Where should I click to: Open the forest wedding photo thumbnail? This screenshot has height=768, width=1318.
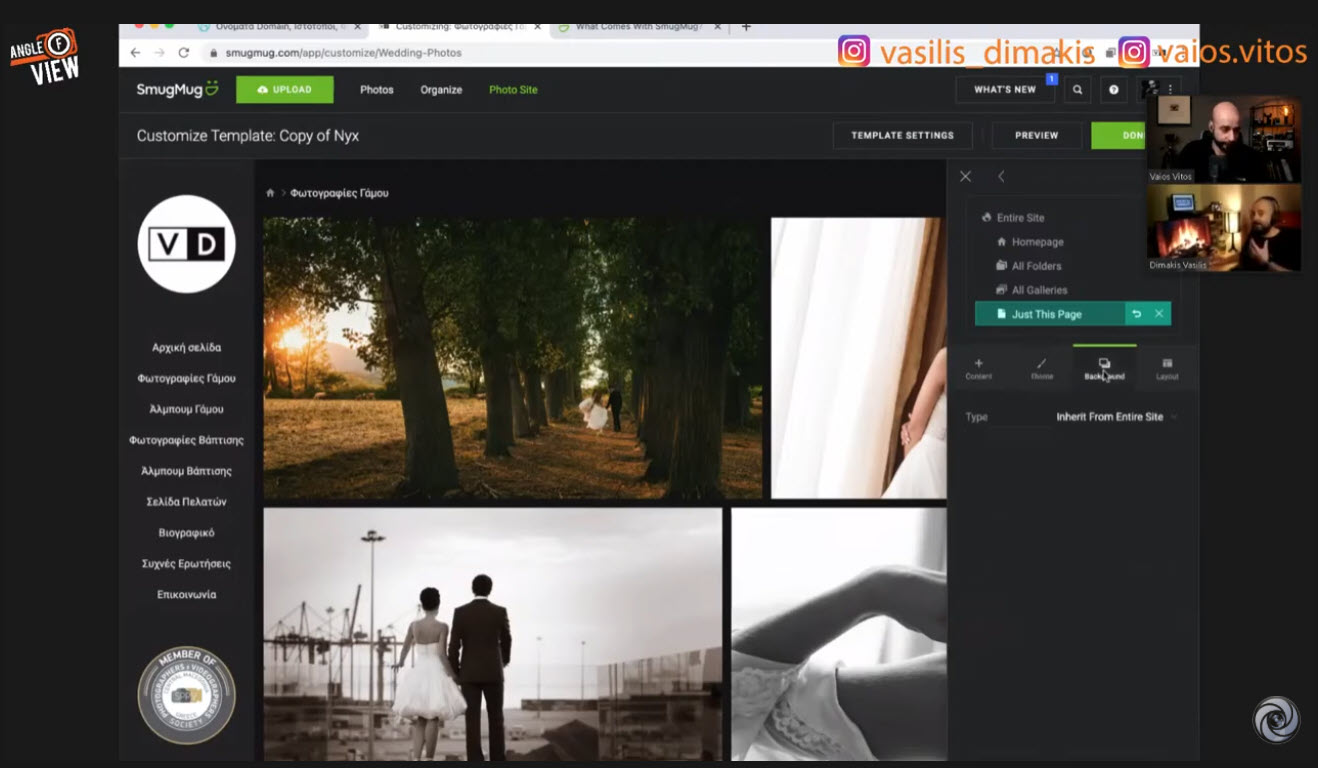[512, 358]
